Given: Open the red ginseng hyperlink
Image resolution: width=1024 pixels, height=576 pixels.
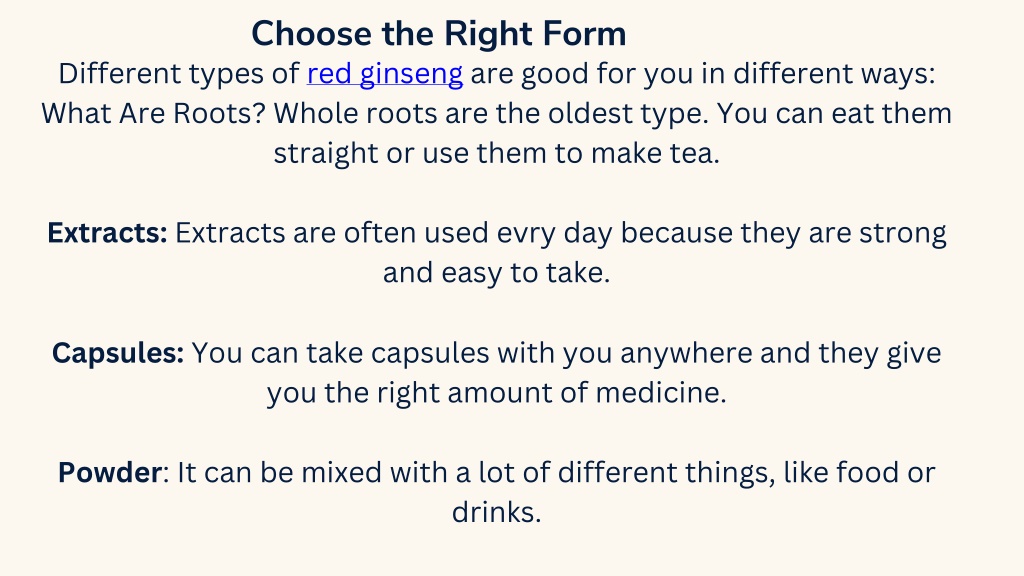Looking at the screenshot, I should pos(385,74).
